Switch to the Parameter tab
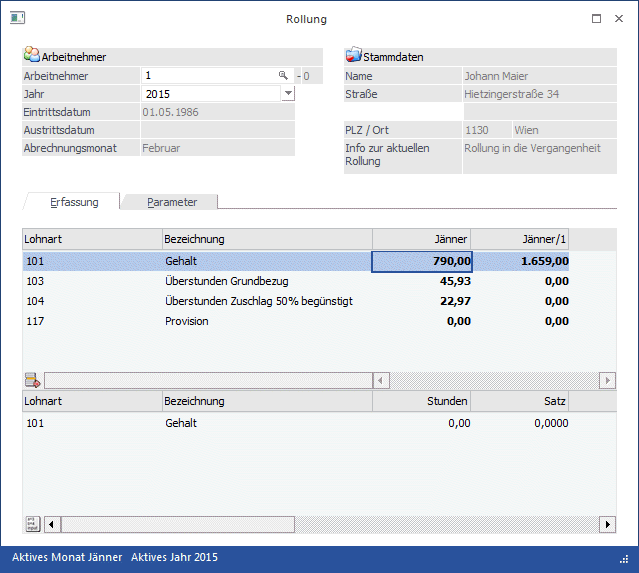 coord(172,202)
